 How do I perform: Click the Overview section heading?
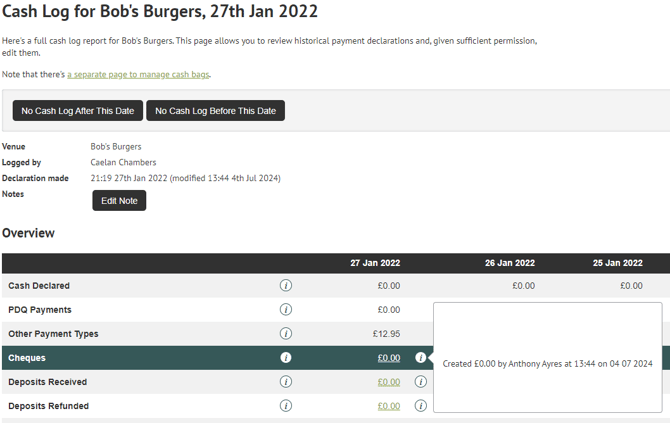28,233
